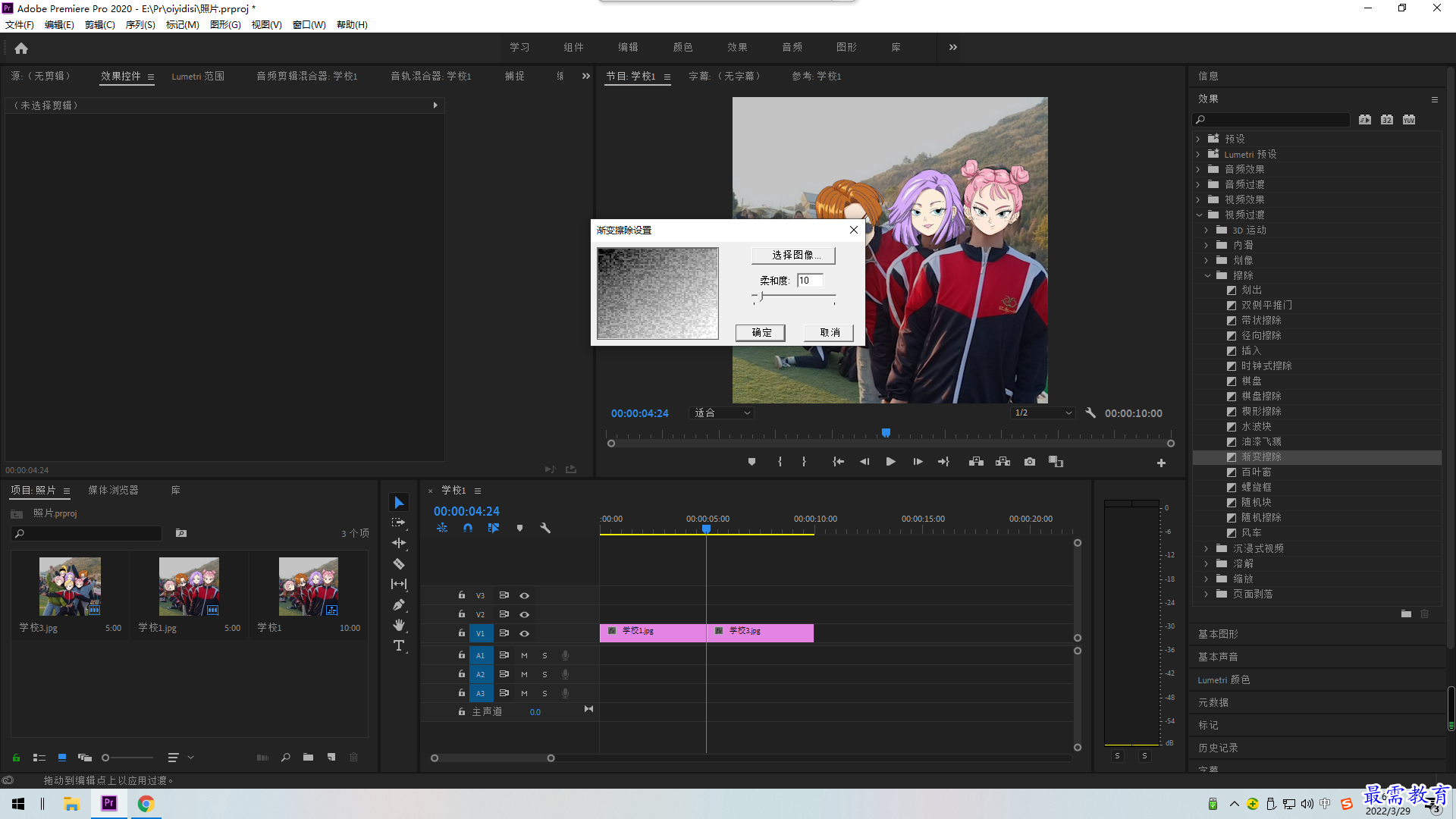The image size is (1456, 819).
Task: Toggle sync lock on V2 track
Action: (x=504, y=614)
